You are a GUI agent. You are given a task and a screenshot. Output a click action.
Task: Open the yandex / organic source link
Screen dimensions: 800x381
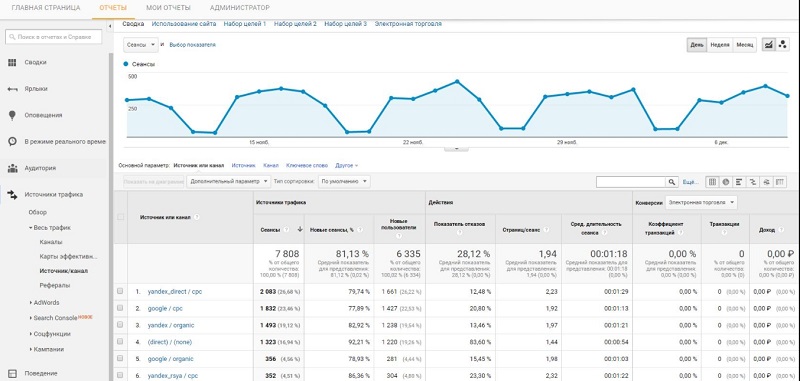pyautogui.click(x=171, y=325)
